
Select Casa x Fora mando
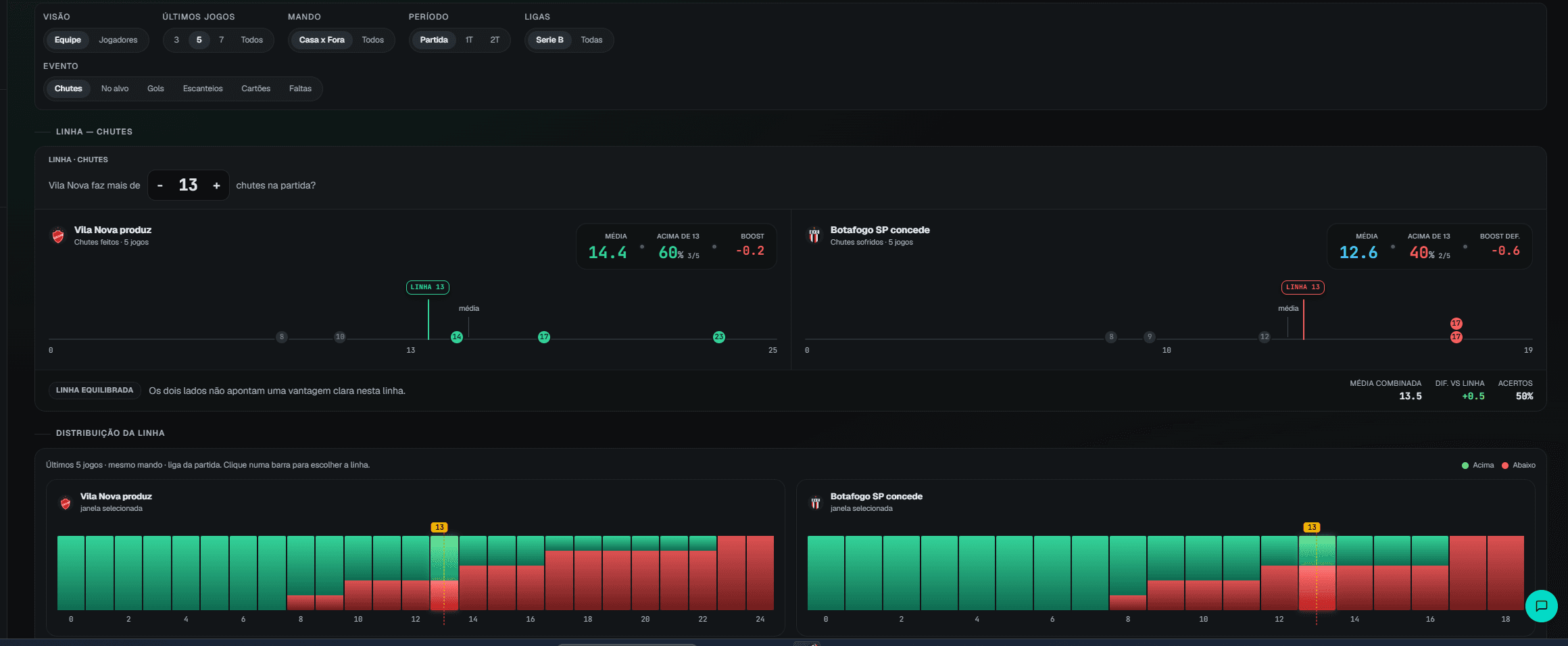322,40
